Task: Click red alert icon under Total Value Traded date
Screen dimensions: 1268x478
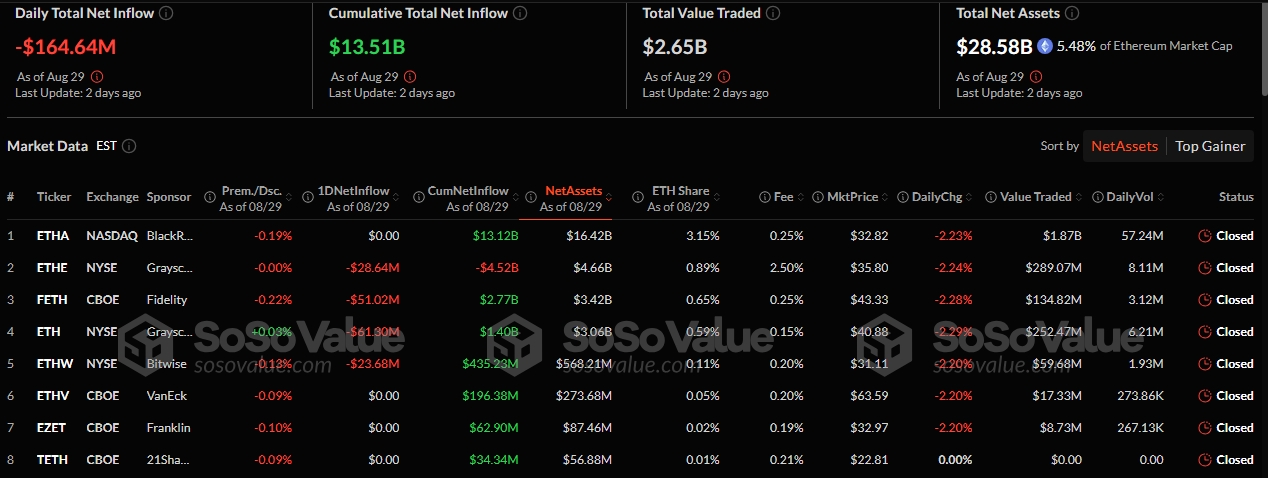Action: click(724, 76)
